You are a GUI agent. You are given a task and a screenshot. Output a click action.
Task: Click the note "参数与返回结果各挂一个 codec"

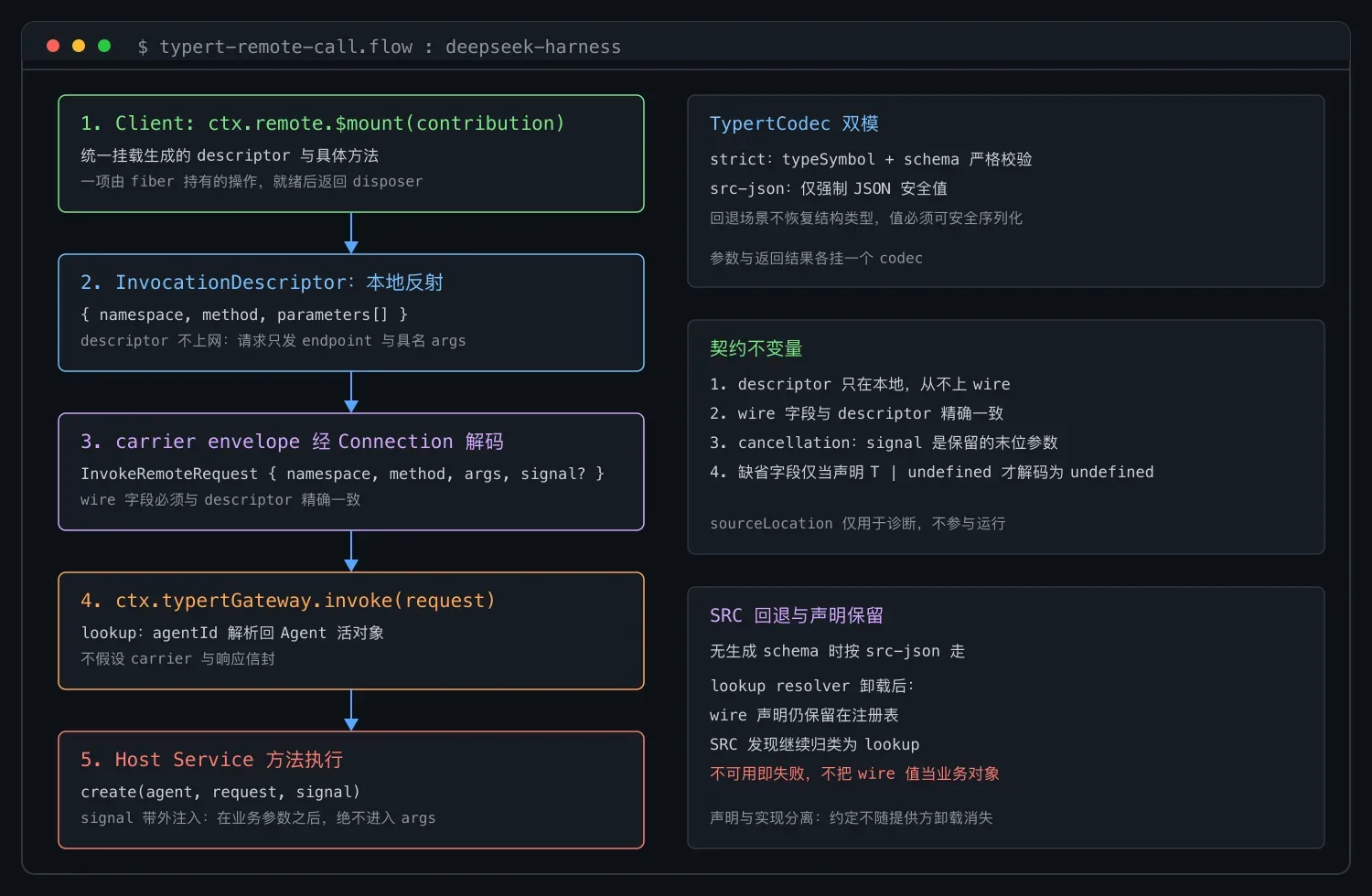click(x=816, y=258)
